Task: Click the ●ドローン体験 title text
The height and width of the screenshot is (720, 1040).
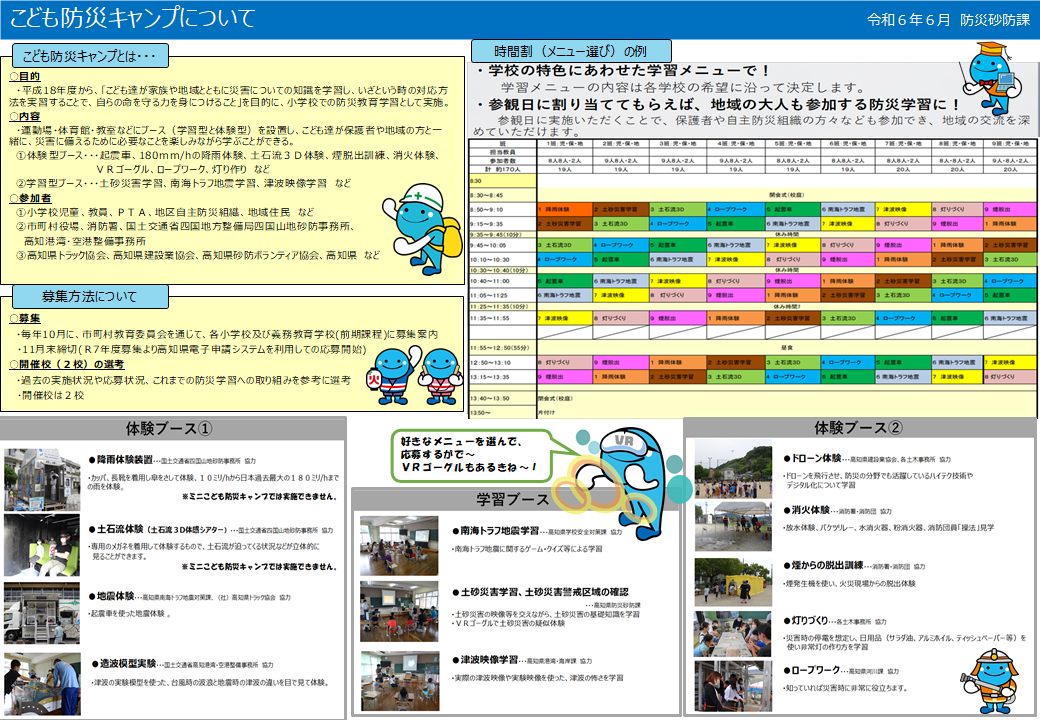Action: [812, 458]
